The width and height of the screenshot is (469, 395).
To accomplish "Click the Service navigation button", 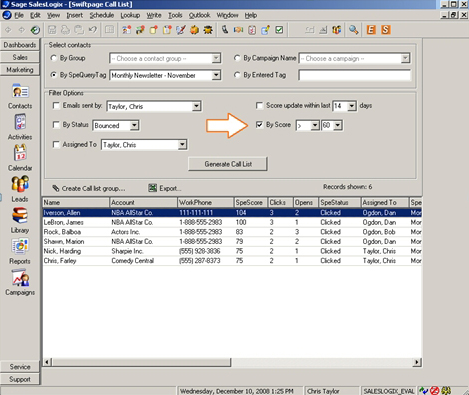I will click(x=20, y=367).
